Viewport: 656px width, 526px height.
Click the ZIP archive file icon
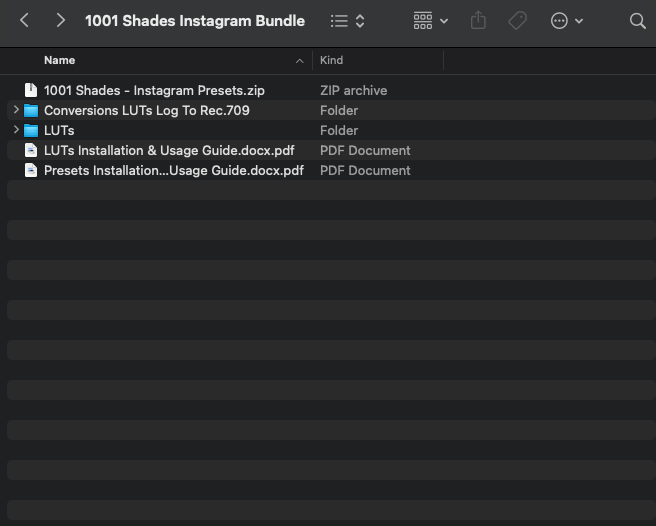[x=31, y=90]
